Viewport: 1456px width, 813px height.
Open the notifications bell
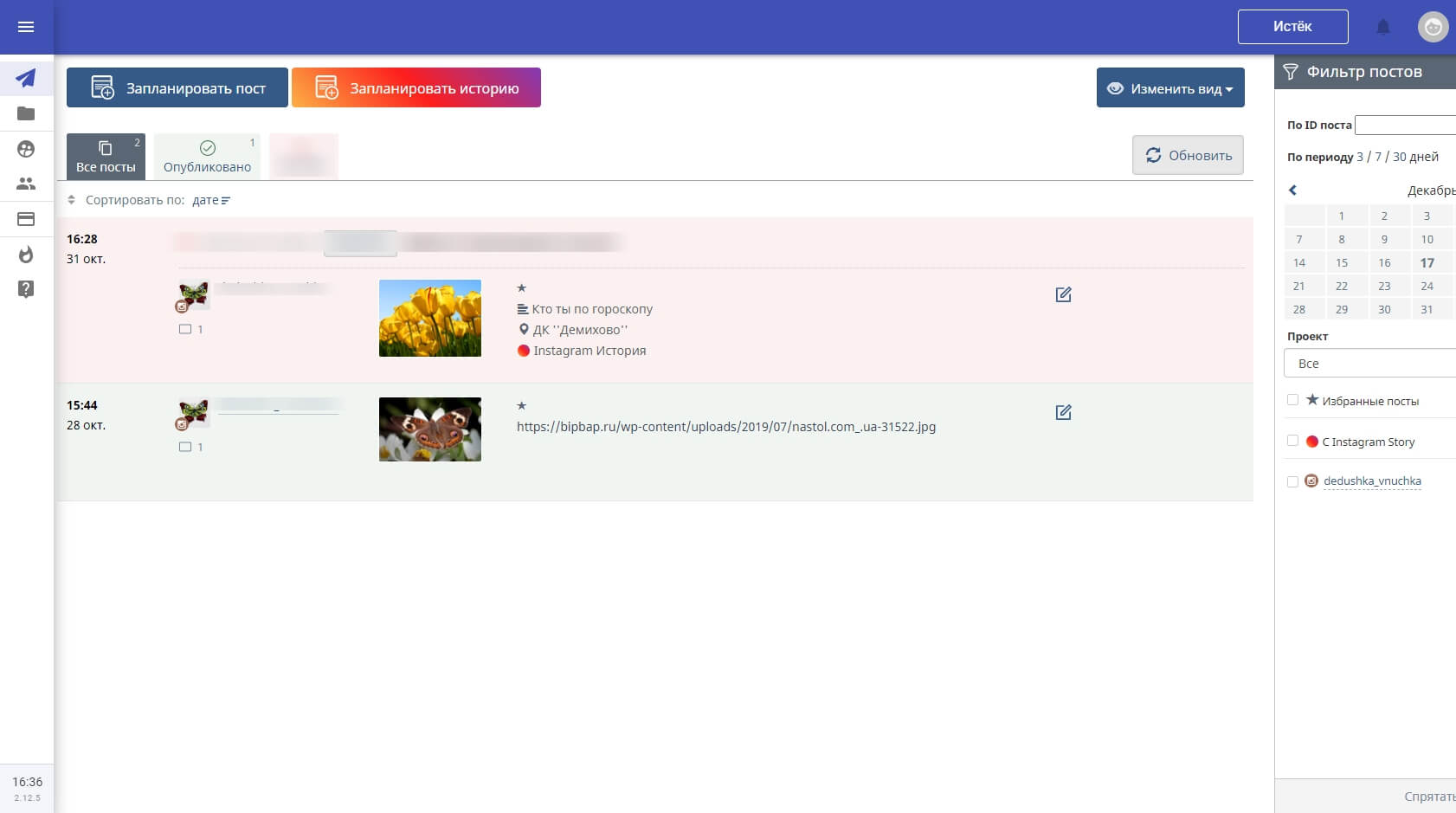1383,27
